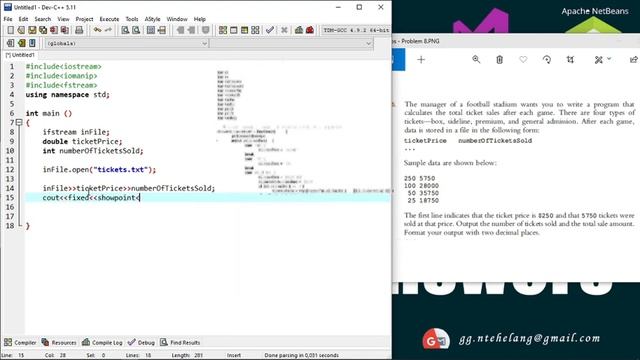Image resolution: width=640 pixels, height=360 pixels.
Task: Select the Untitled1 editor tab
Action: pyautogui.click(x=20, y=55)
